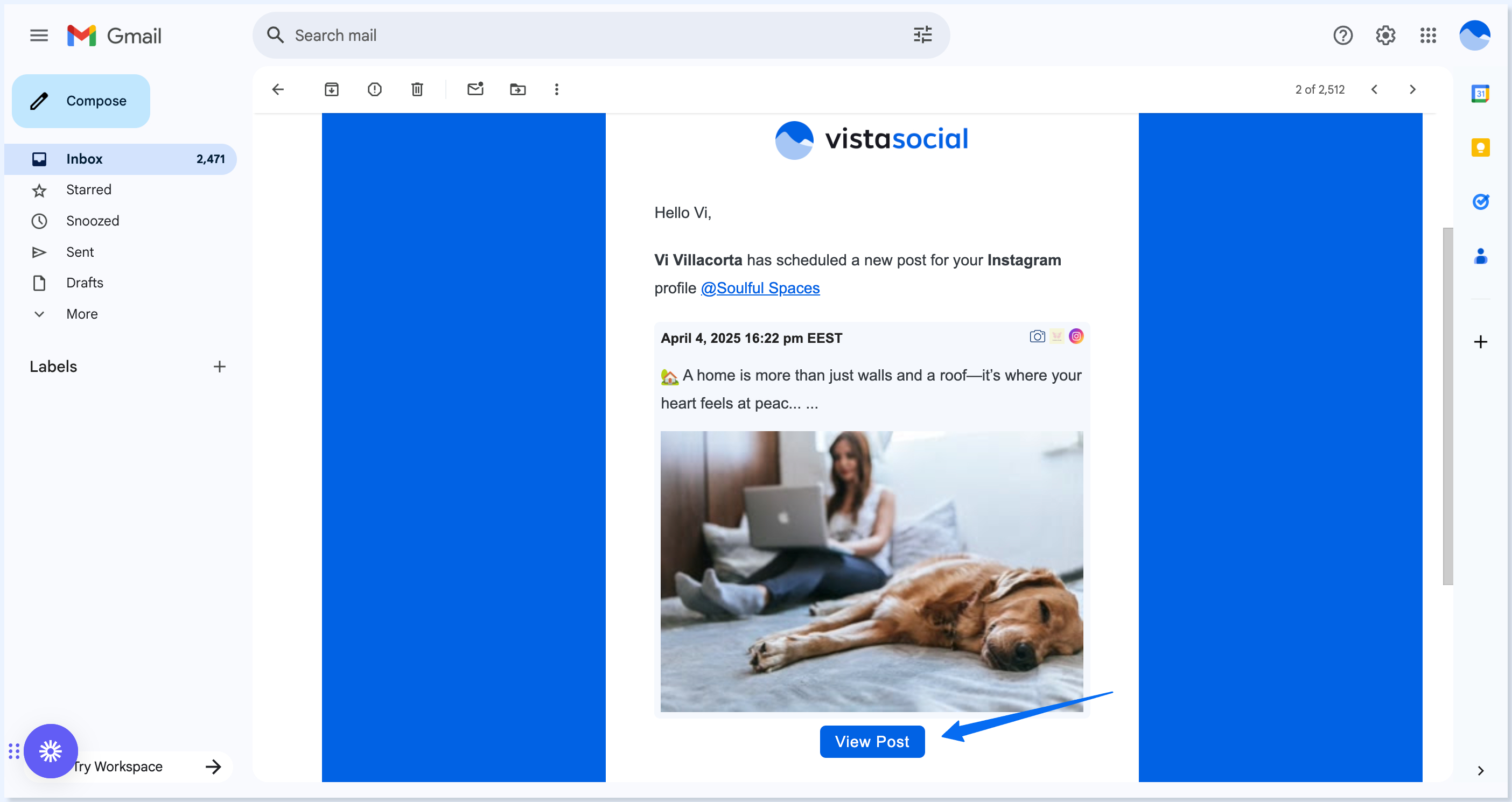Open Settings gear icon
Viewport: 1512px width, 802px height.
pos(1385,35)
